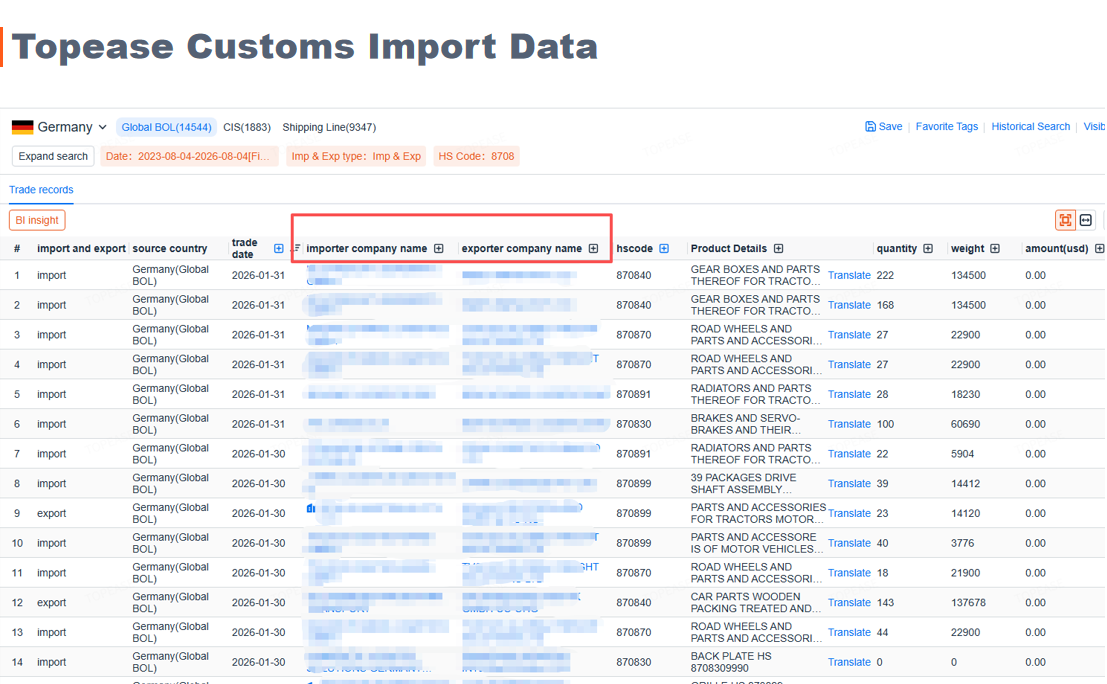Switch to the CIS(1883) tab
The image size is (1107, 684).
click(x=247, y=127)
